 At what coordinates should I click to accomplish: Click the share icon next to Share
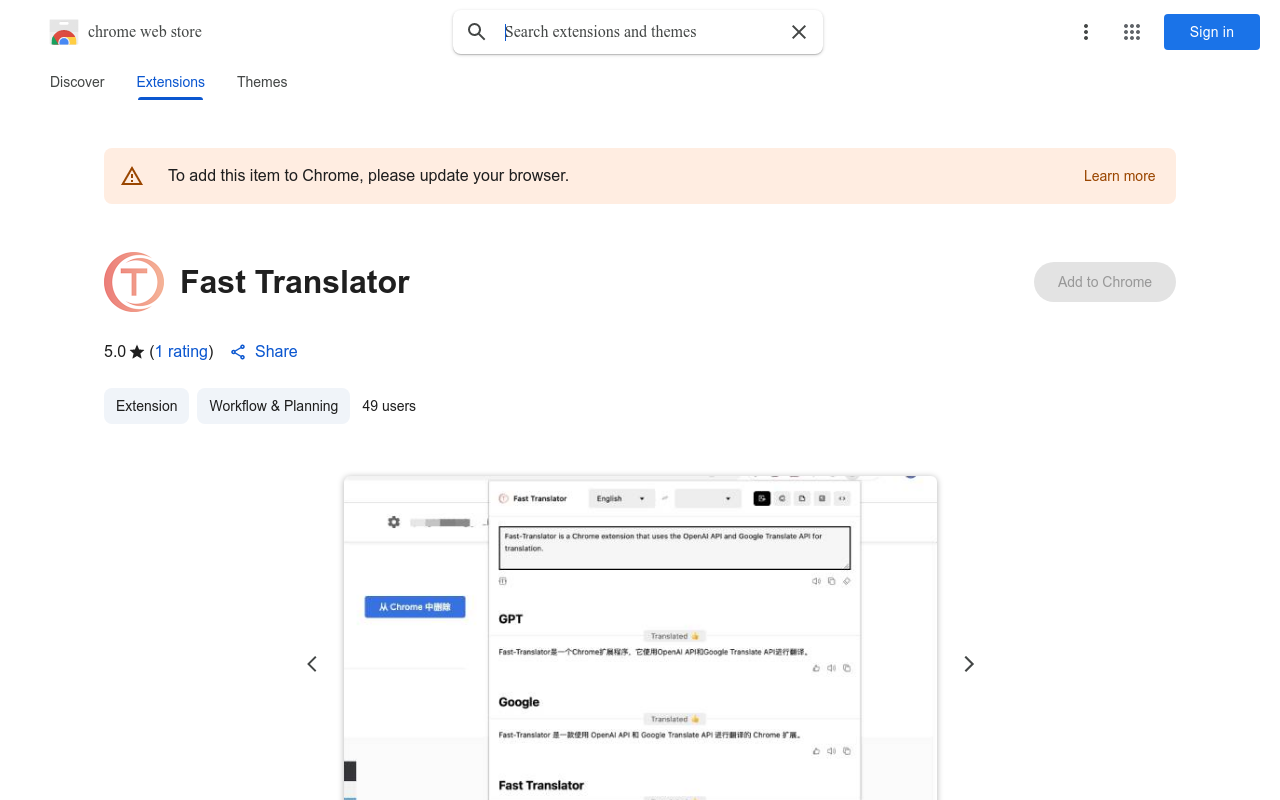coord(238,352)
